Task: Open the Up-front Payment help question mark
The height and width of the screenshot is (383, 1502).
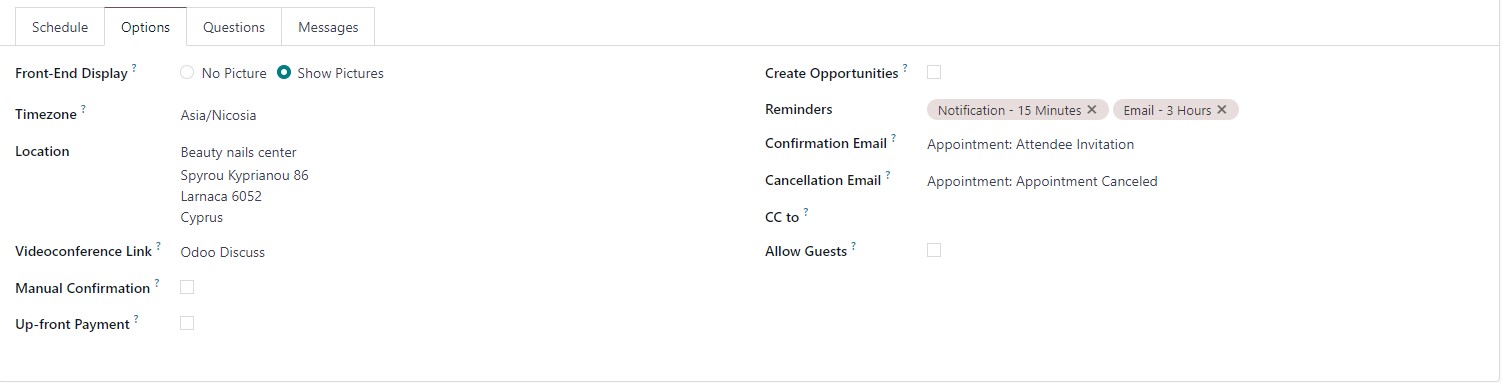Action: (136, 319)
